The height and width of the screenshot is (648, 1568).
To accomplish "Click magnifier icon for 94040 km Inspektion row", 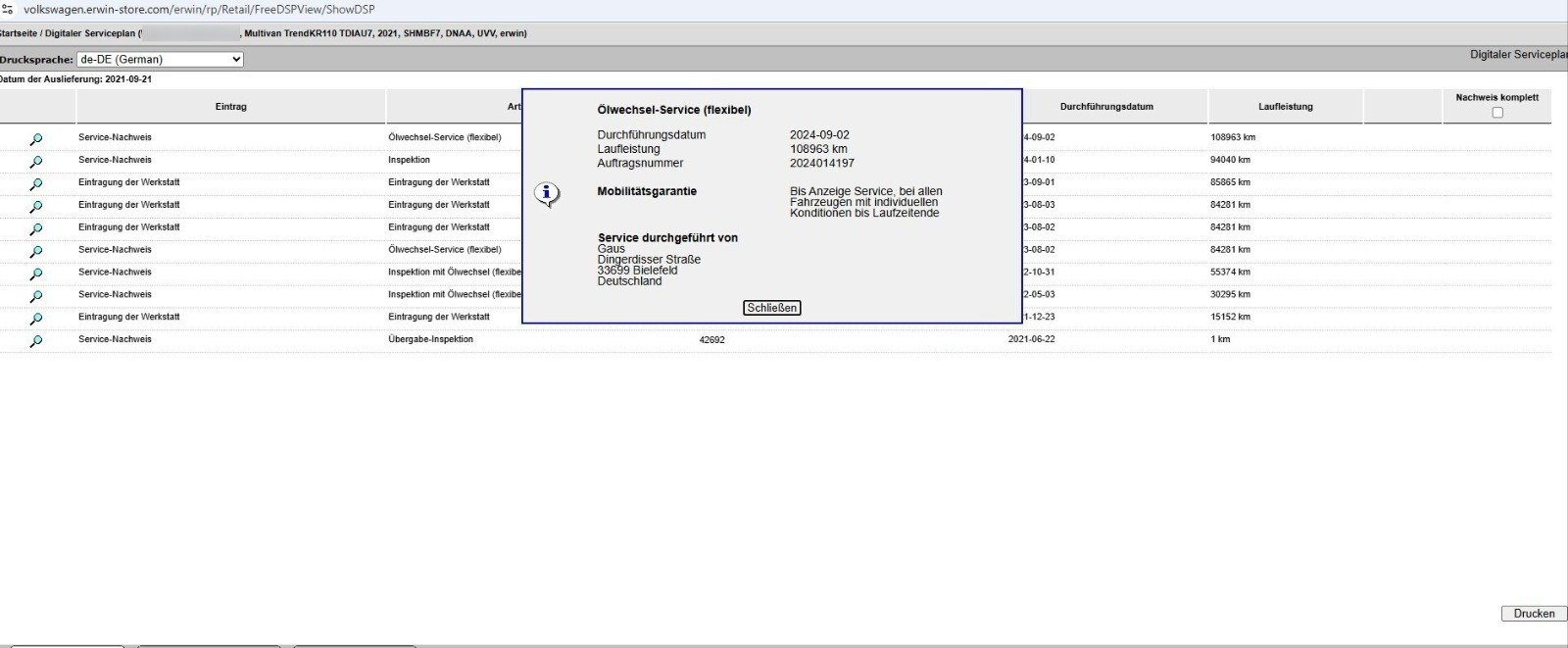I will (36, 162).
